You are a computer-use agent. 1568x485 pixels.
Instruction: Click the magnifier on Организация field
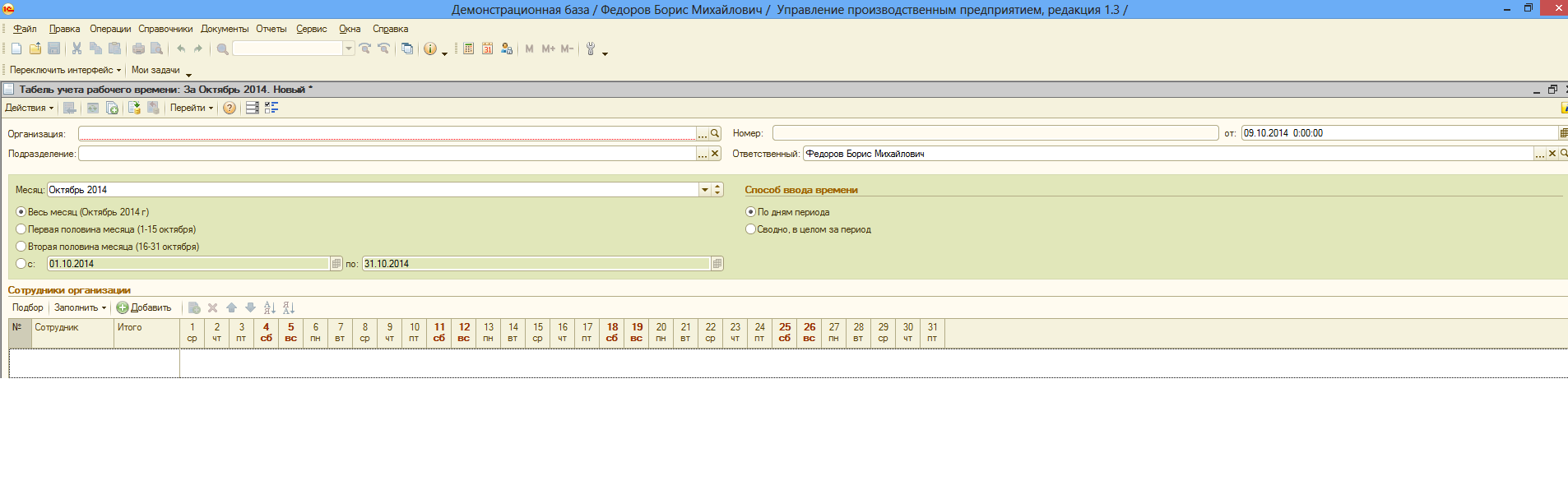tap(715, 133)
